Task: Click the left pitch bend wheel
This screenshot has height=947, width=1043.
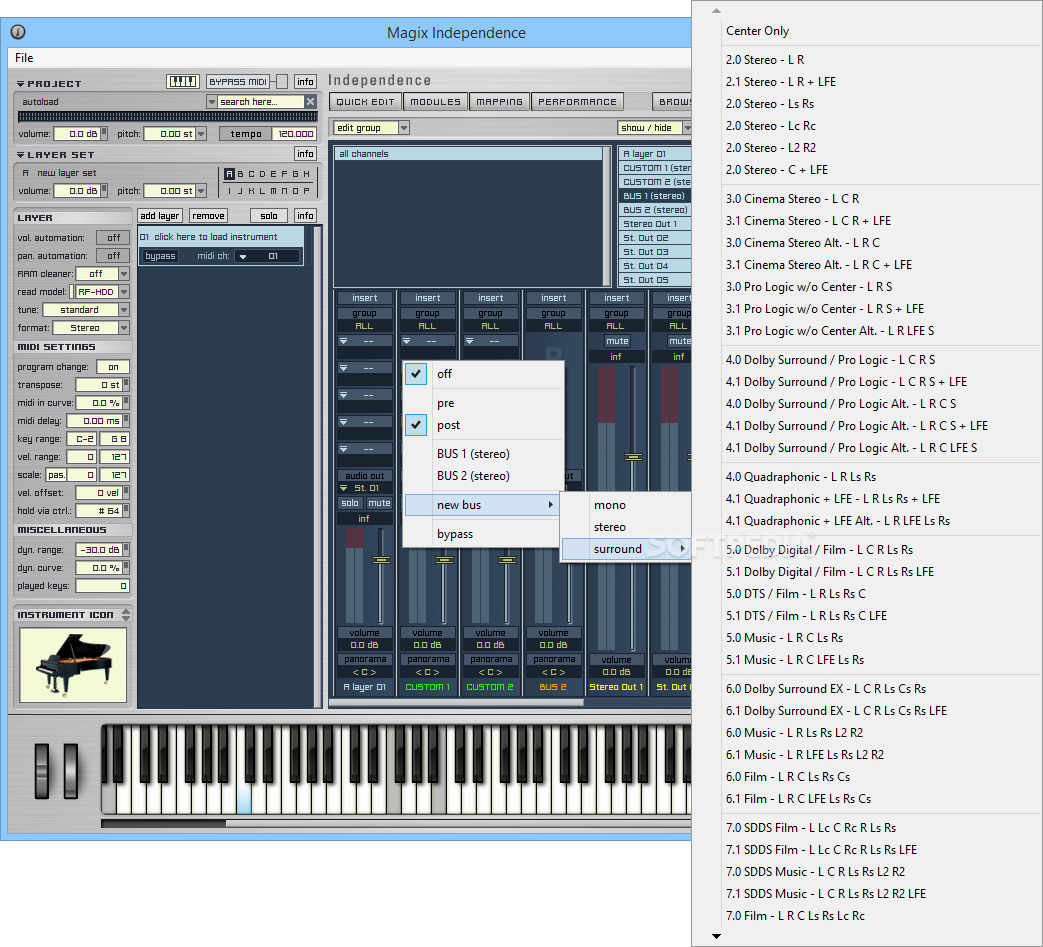Action: 42,771
